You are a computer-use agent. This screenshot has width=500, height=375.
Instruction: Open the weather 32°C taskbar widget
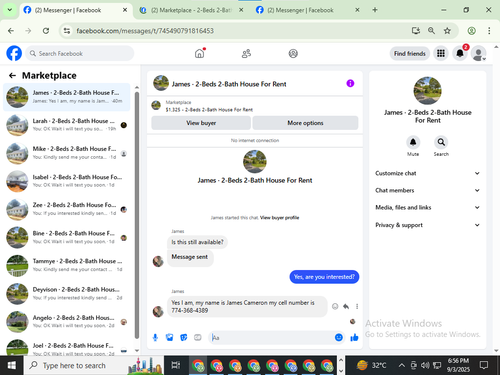[x=371, y=366]
